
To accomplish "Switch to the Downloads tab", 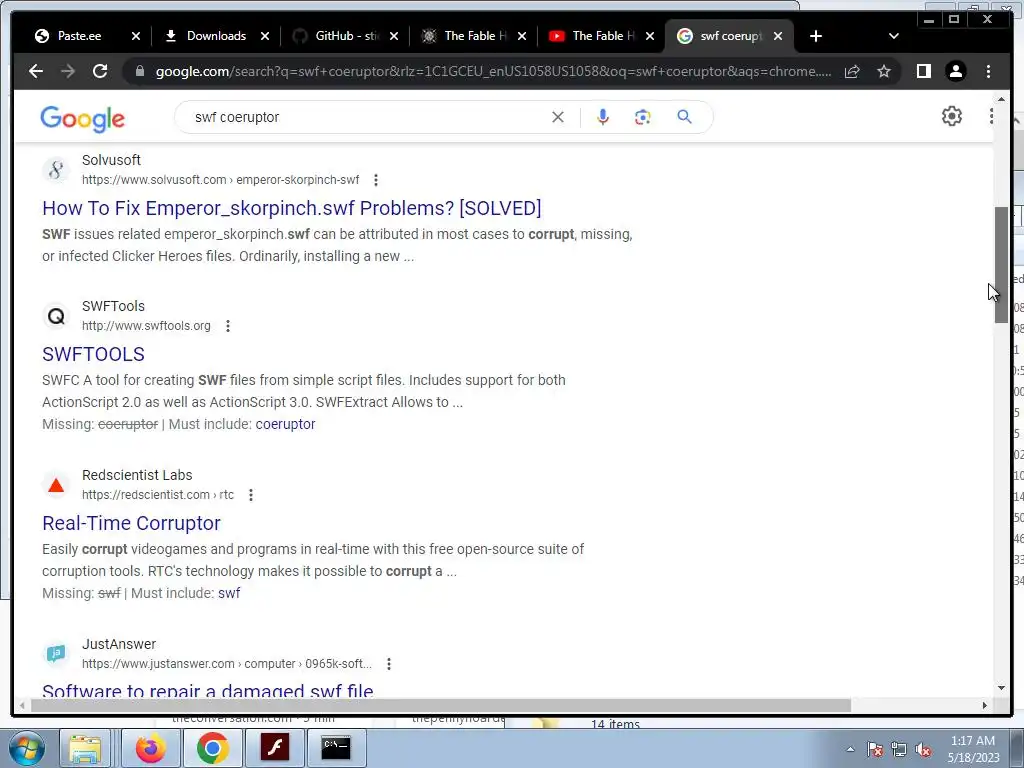I will point(216,36).
